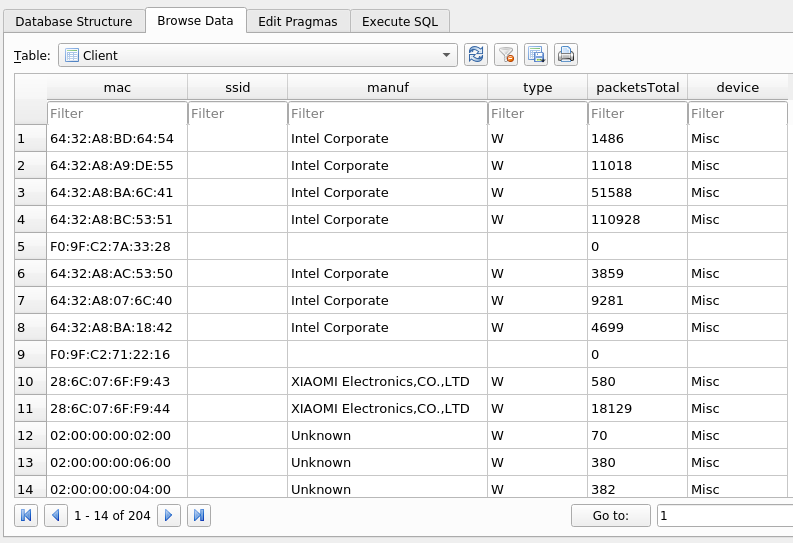
Task: Open the Edit Pragmas tab
Action: coord(298,21)
